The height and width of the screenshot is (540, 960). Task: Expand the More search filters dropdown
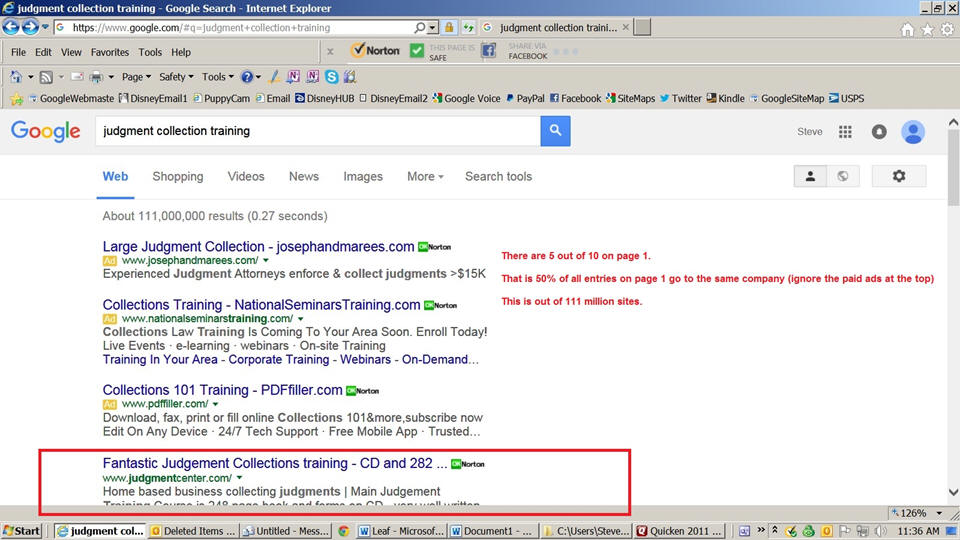425,176
